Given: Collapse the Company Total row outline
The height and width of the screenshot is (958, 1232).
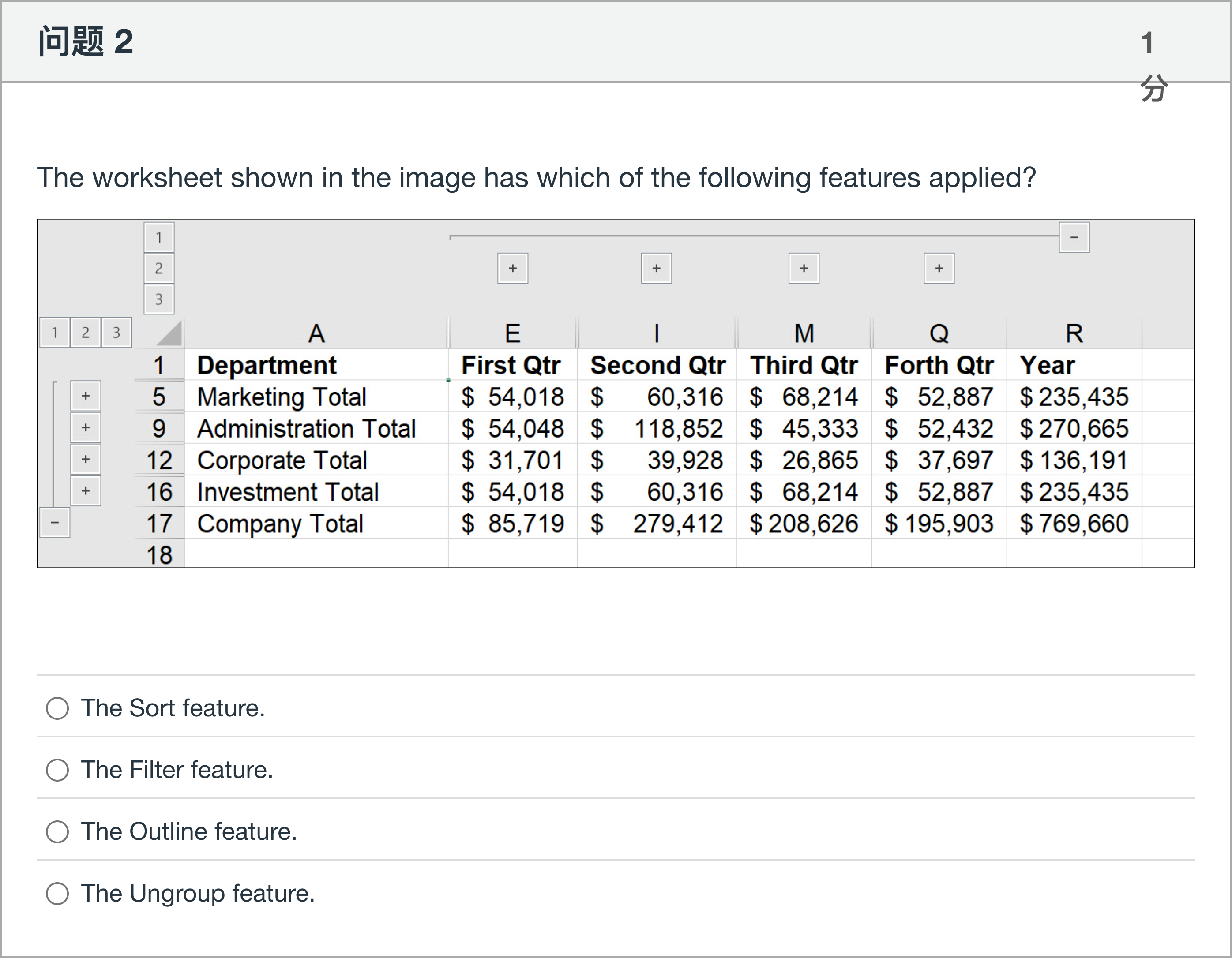Looking at the screenshot, I should [x=55, y=523].
